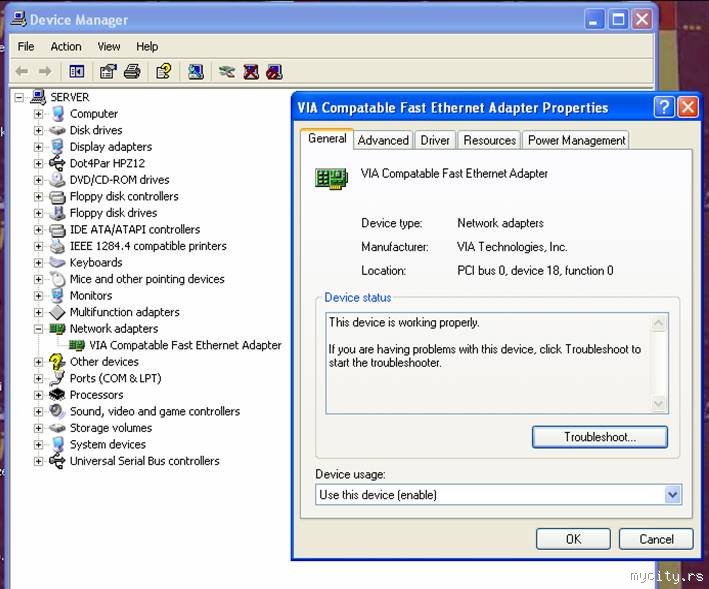709x589 pixels.
Task: Click the Other devices question mark icon
Action: [57, 362]
